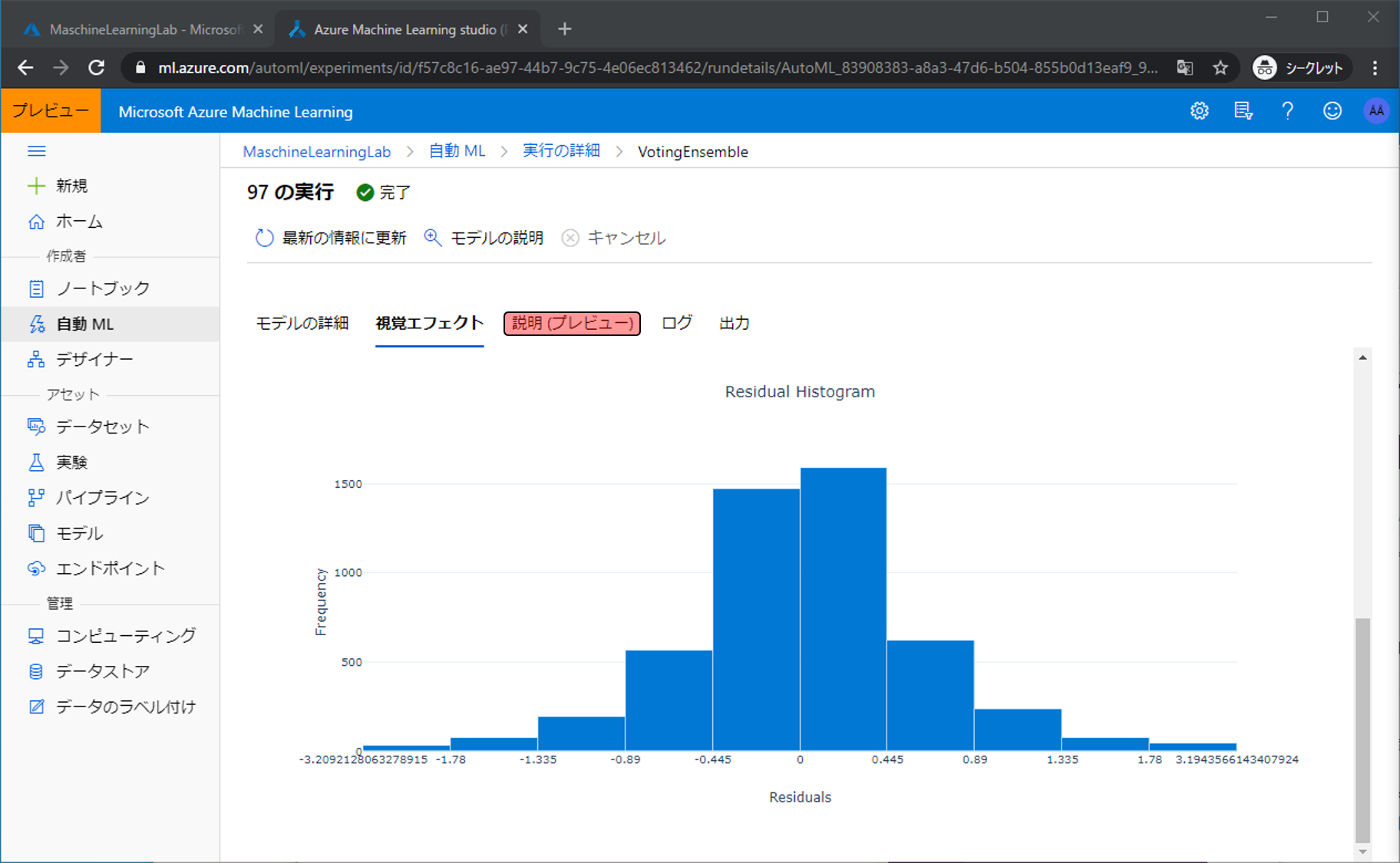Click the refresh icon next to 最新の情報に更新

(x=264, y=238)
